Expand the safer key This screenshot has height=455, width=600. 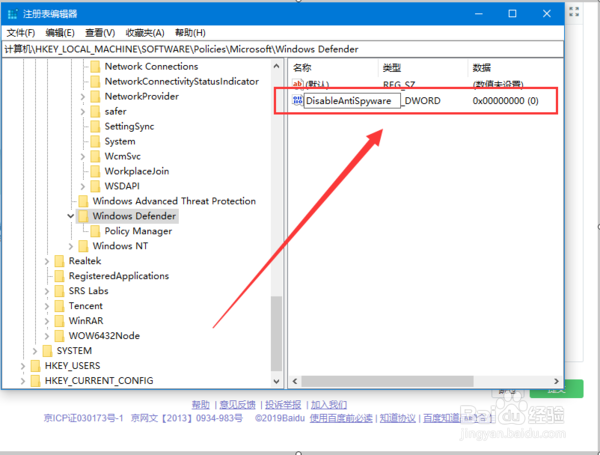(x=83, y=112)
